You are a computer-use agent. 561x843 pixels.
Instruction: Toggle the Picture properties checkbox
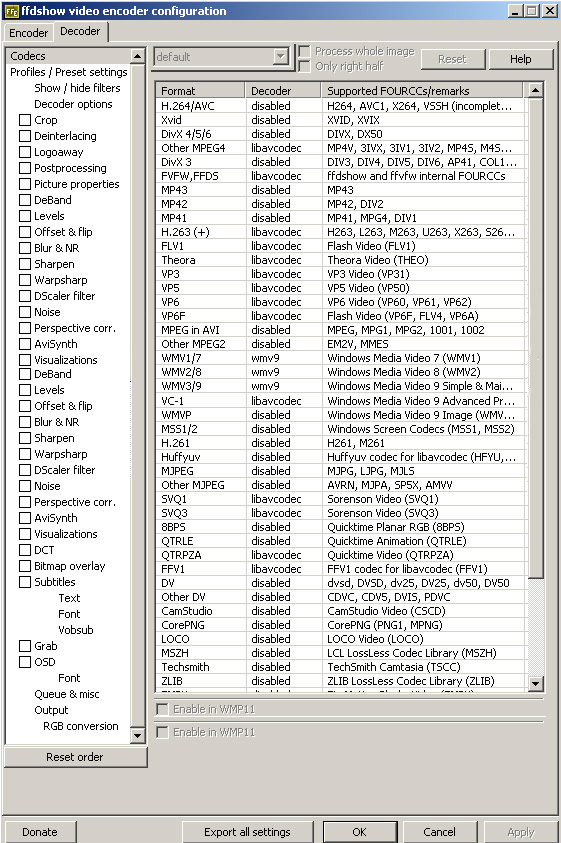pyautogui.click(x=25, y=184)
